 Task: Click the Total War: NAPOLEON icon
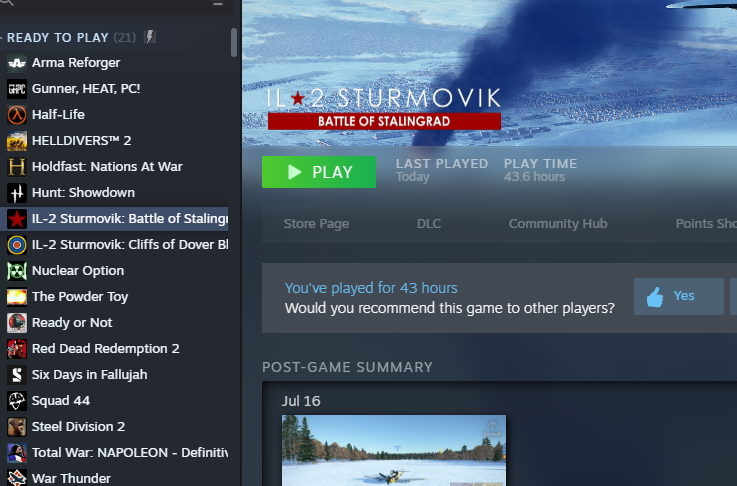point(17,453)
